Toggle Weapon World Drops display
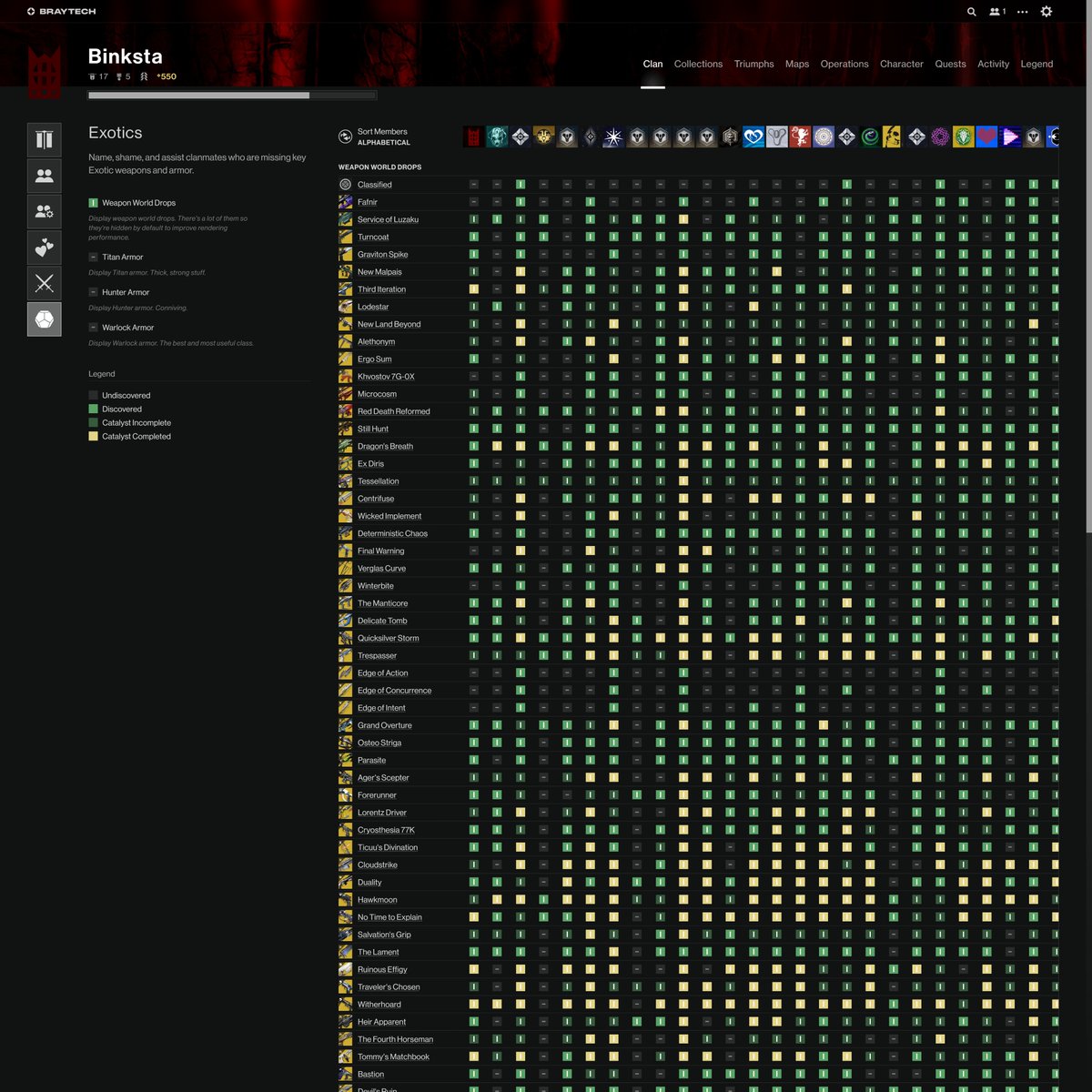Screen dimensions: 1092x1092 132,203
